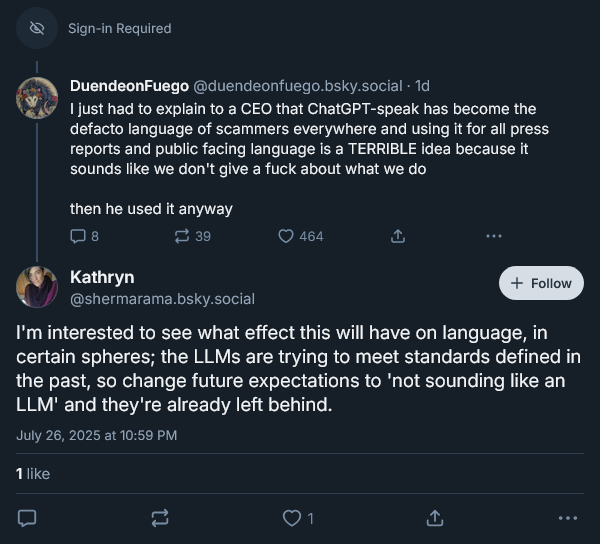
Task: Click Kathryn's display name
Action: pyautogui.click(x=102, y=277)
